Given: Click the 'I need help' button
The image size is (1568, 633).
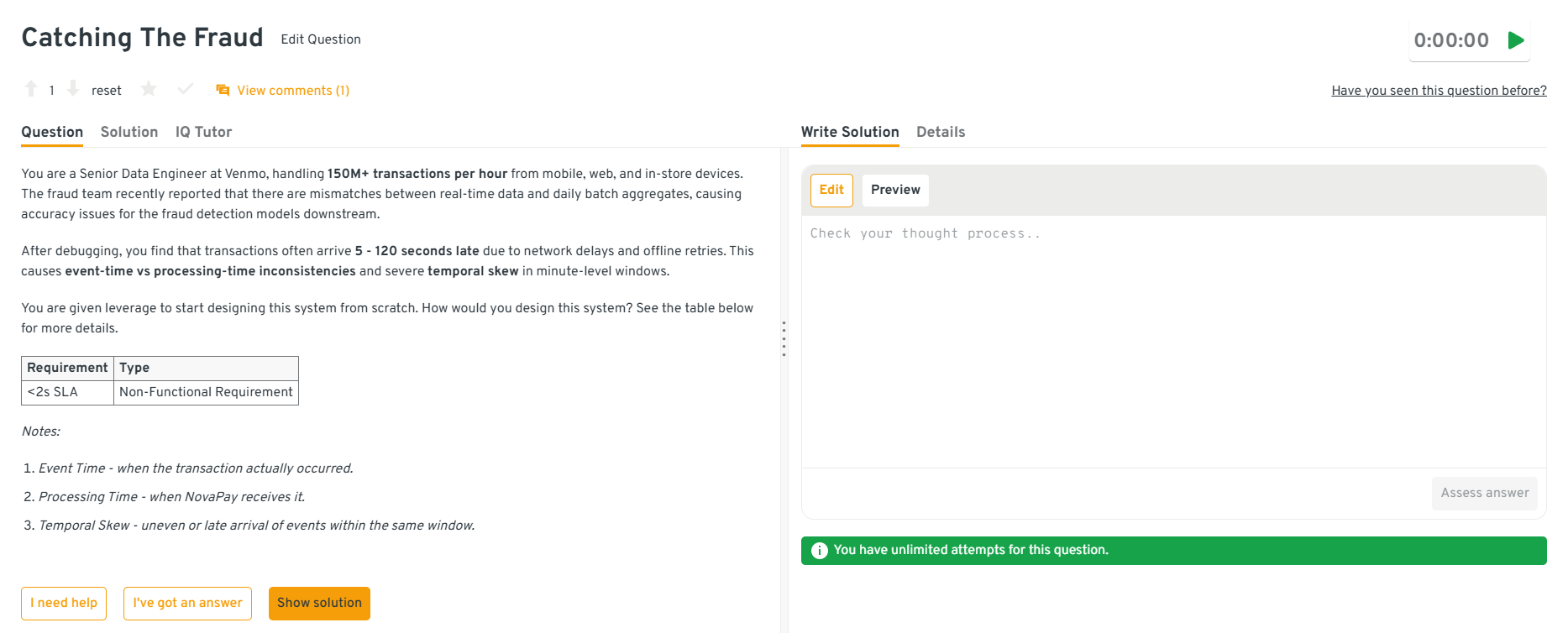Looking at the screenshot, I should click(x=64, y=603).
